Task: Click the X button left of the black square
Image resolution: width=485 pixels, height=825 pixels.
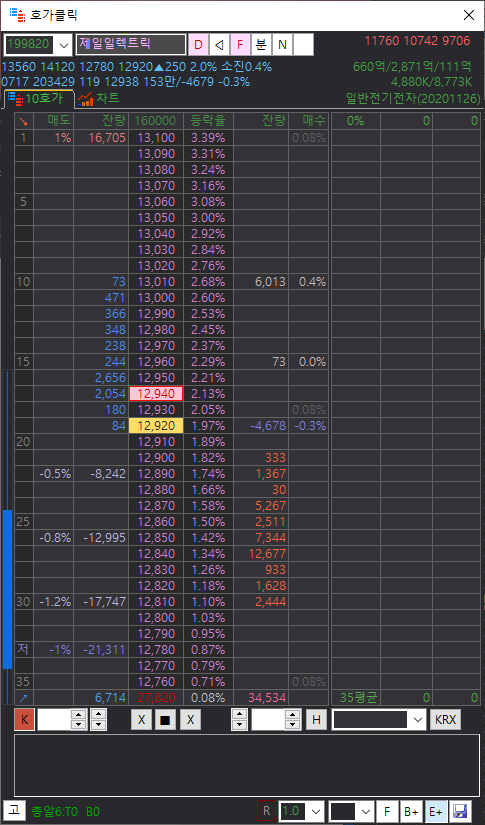Action: (x=141, y=720)
